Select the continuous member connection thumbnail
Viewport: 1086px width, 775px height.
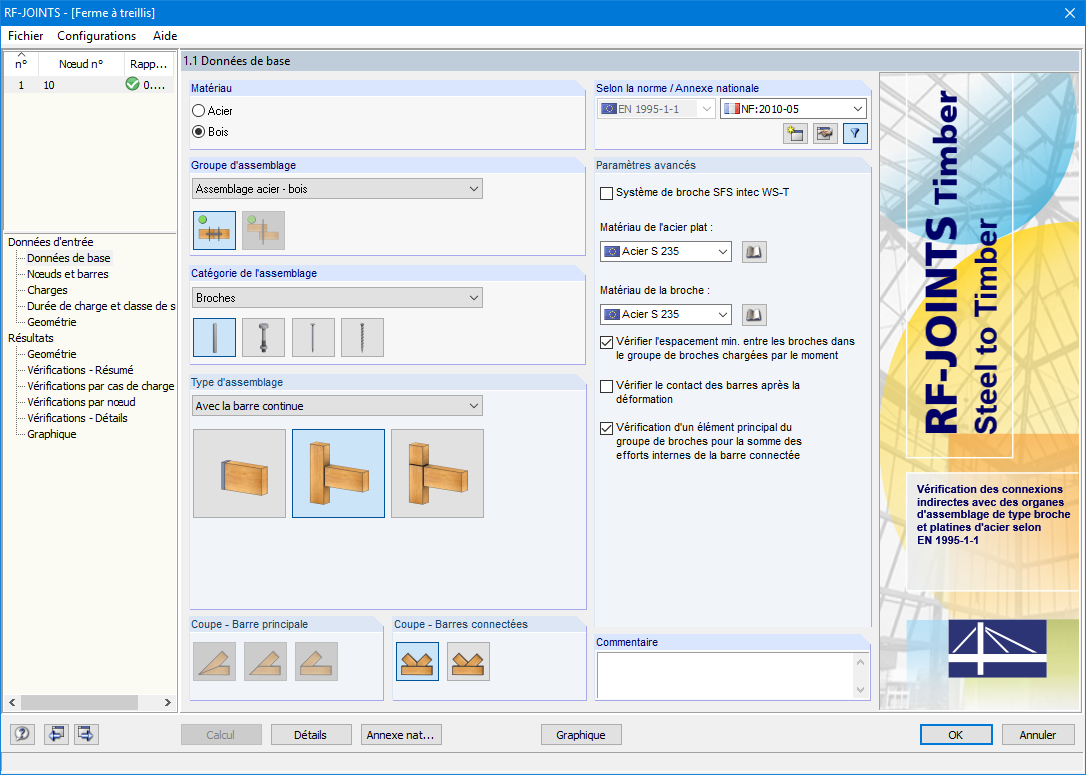pyautogui.click(x=339, y=474)
